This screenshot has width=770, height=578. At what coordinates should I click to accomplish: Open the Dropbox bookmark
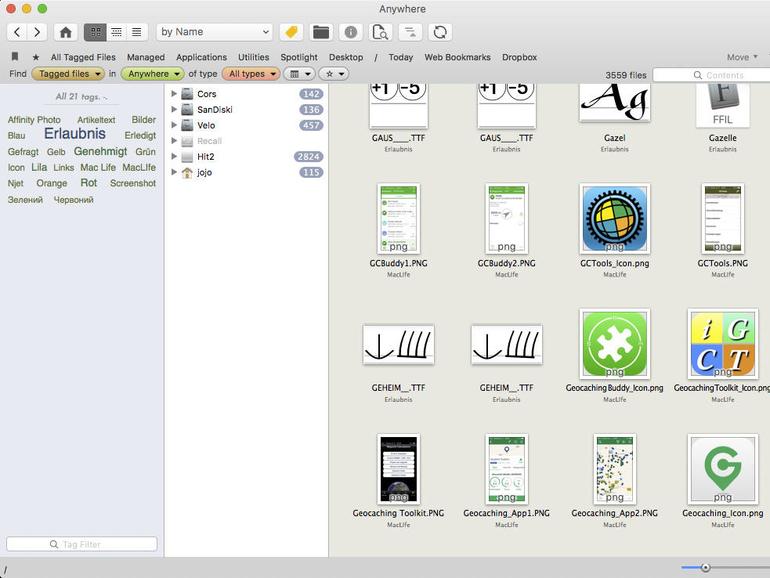(519, 57)
